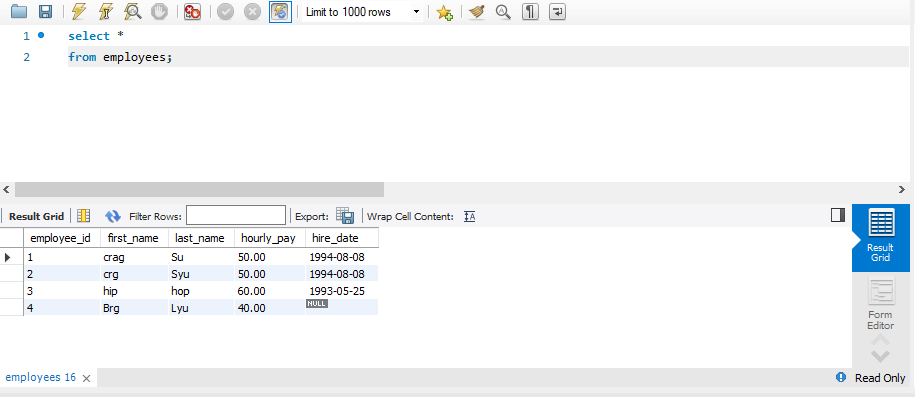Stop query execution hand icon
The width and height of the screenshot is (915, 397).
coord(159,11)
